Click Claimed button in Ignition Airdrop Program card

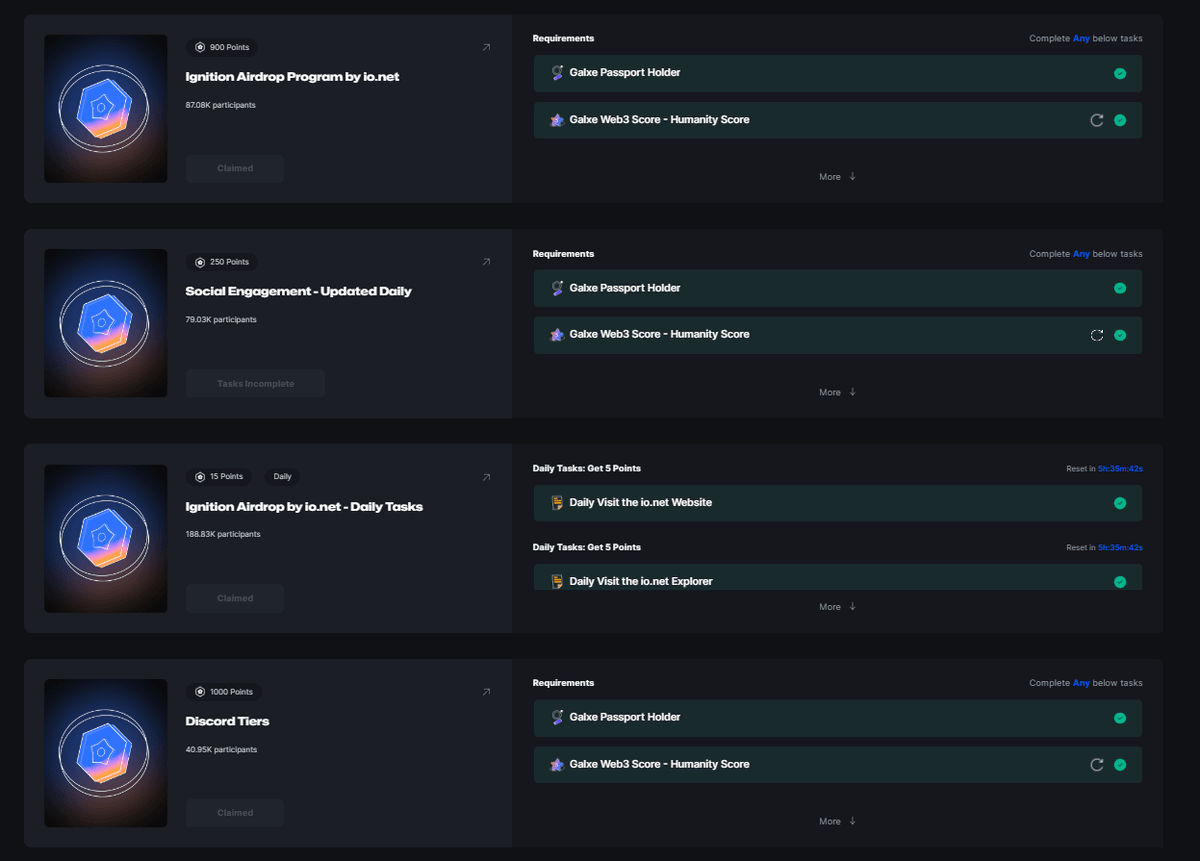pyautogui.click(x=235, y=168)
